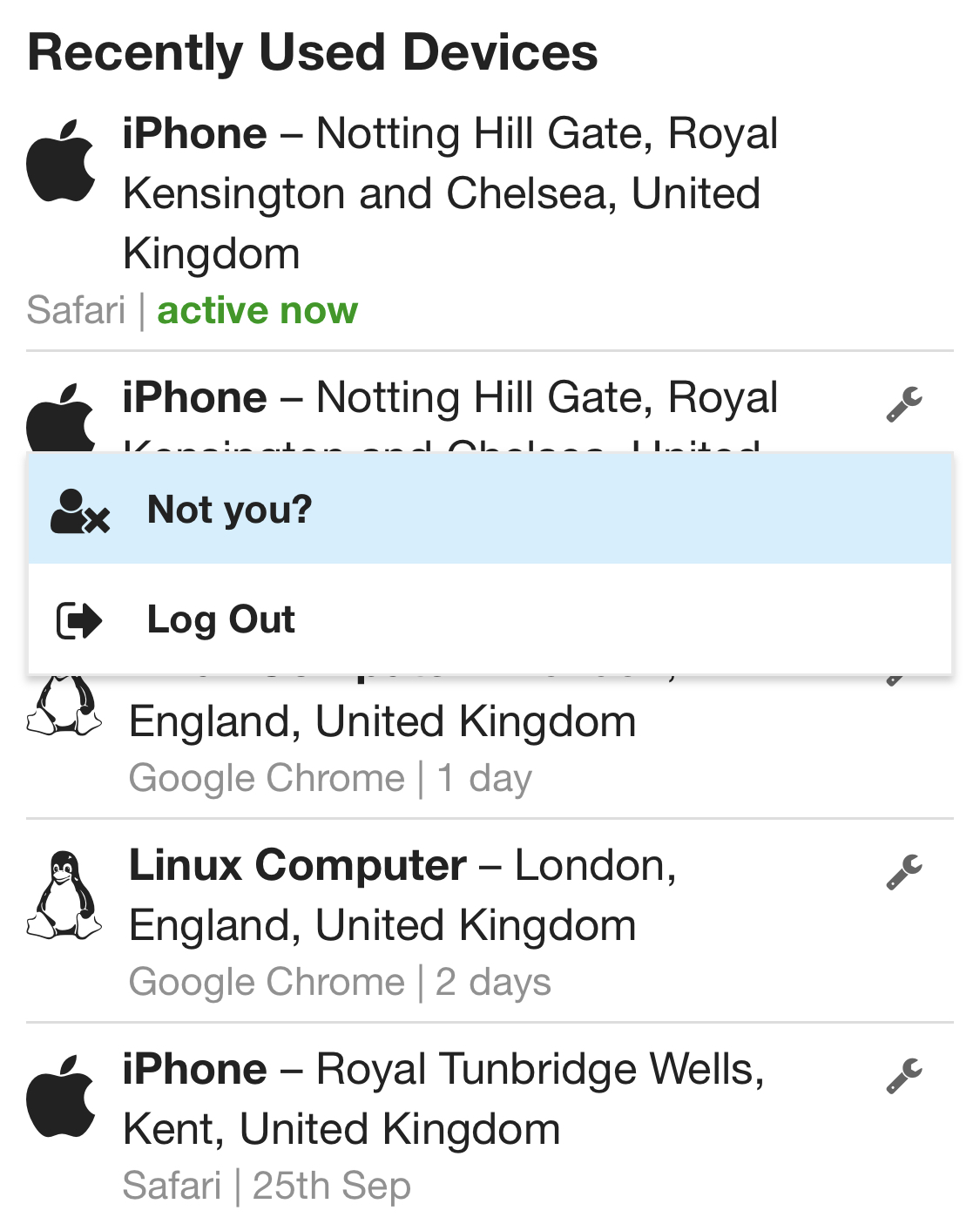The height and width of the screenshot is (1224, 980).
Task: Click the exit arrow icon beside Log Out
Action: tap(79, 621)
